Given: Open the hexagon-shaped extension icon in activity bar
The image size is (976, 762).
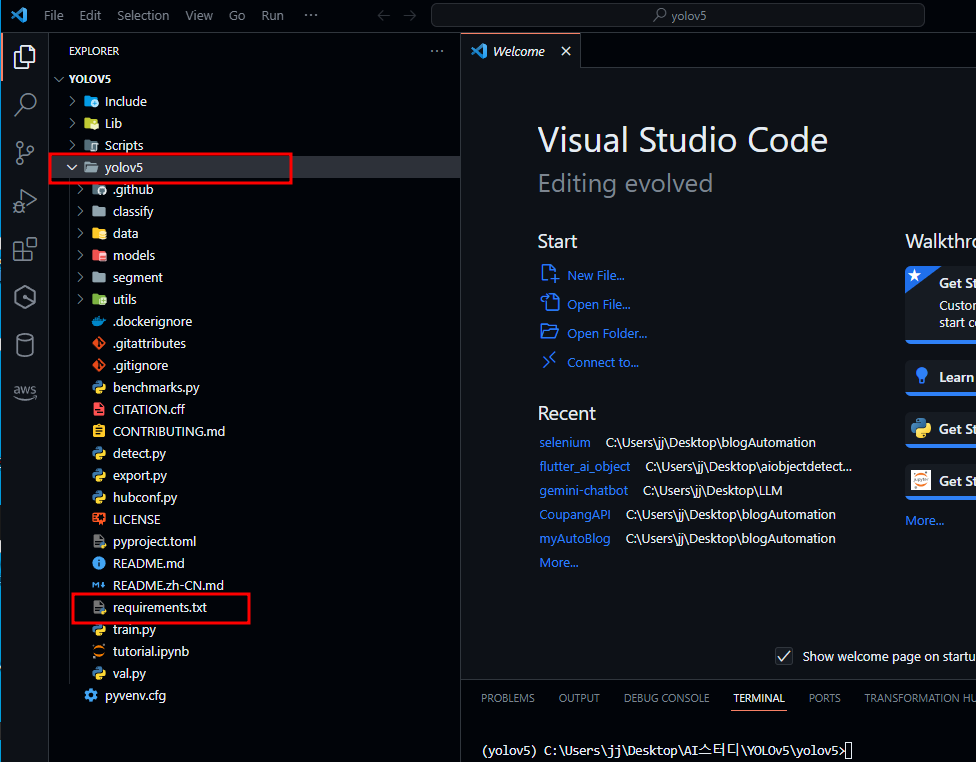Looking at the screenshot, I should 24,297.
